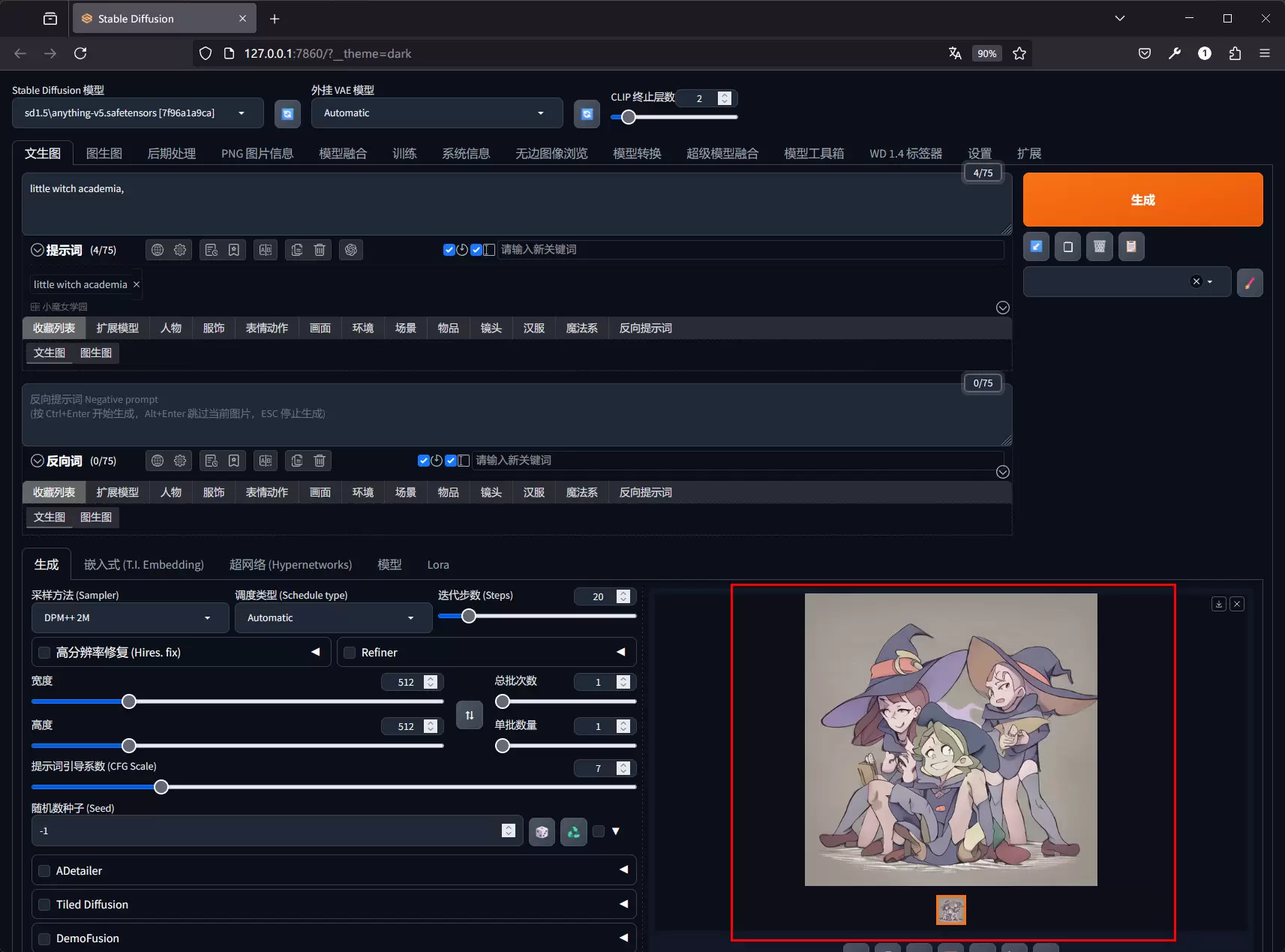Open the styles selection dropdown

pos(1127,282)
